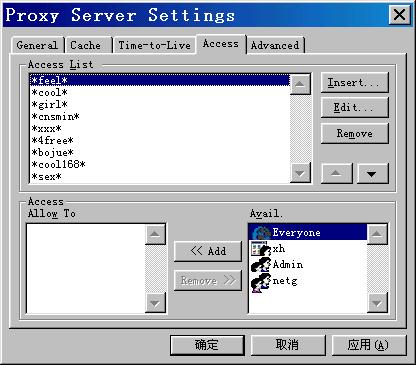Viewport: 416px width, 365px height.
Task: Click Avail. list scroll up arrow
Action: point(377,234)
